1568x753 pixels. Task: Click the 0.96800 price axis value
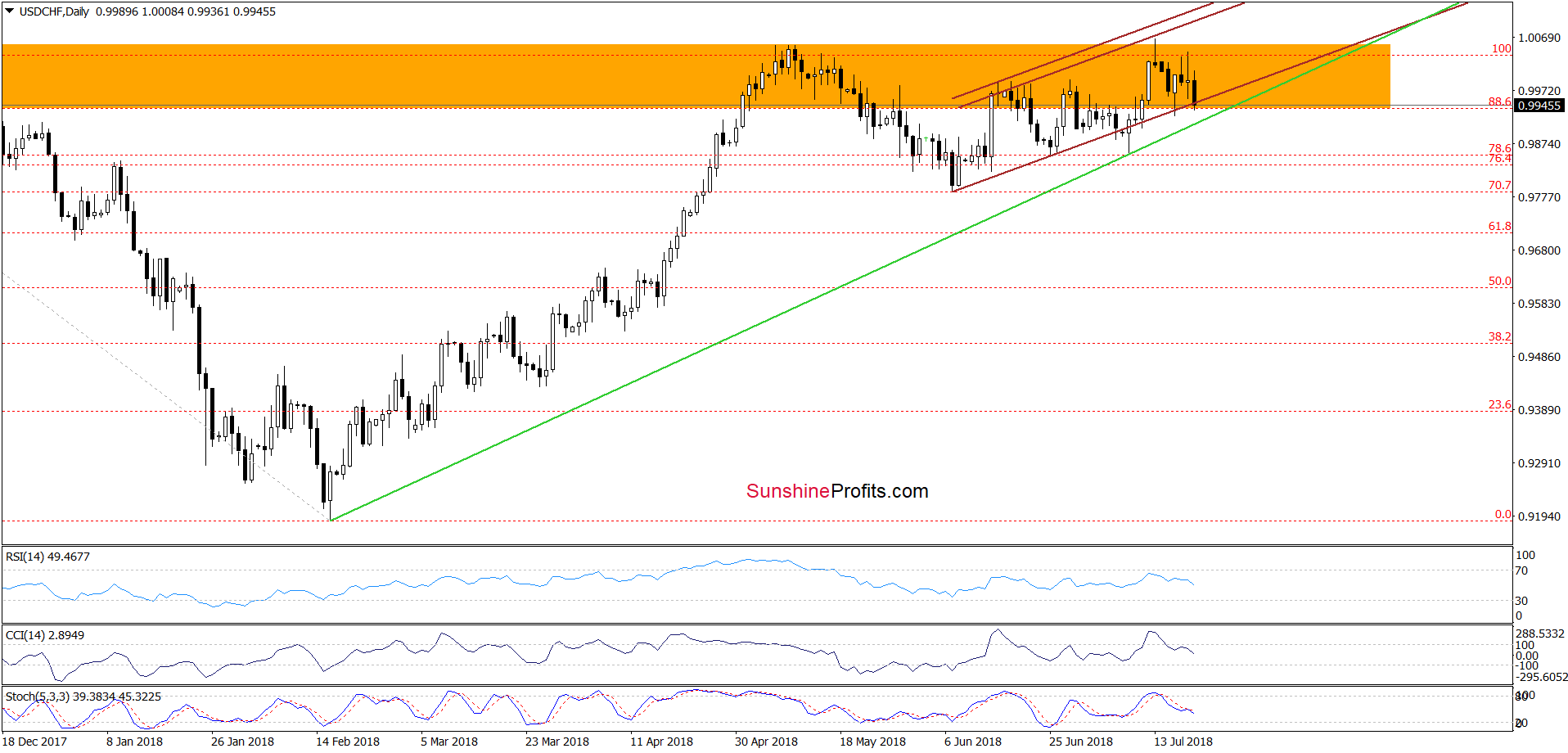1539,250
